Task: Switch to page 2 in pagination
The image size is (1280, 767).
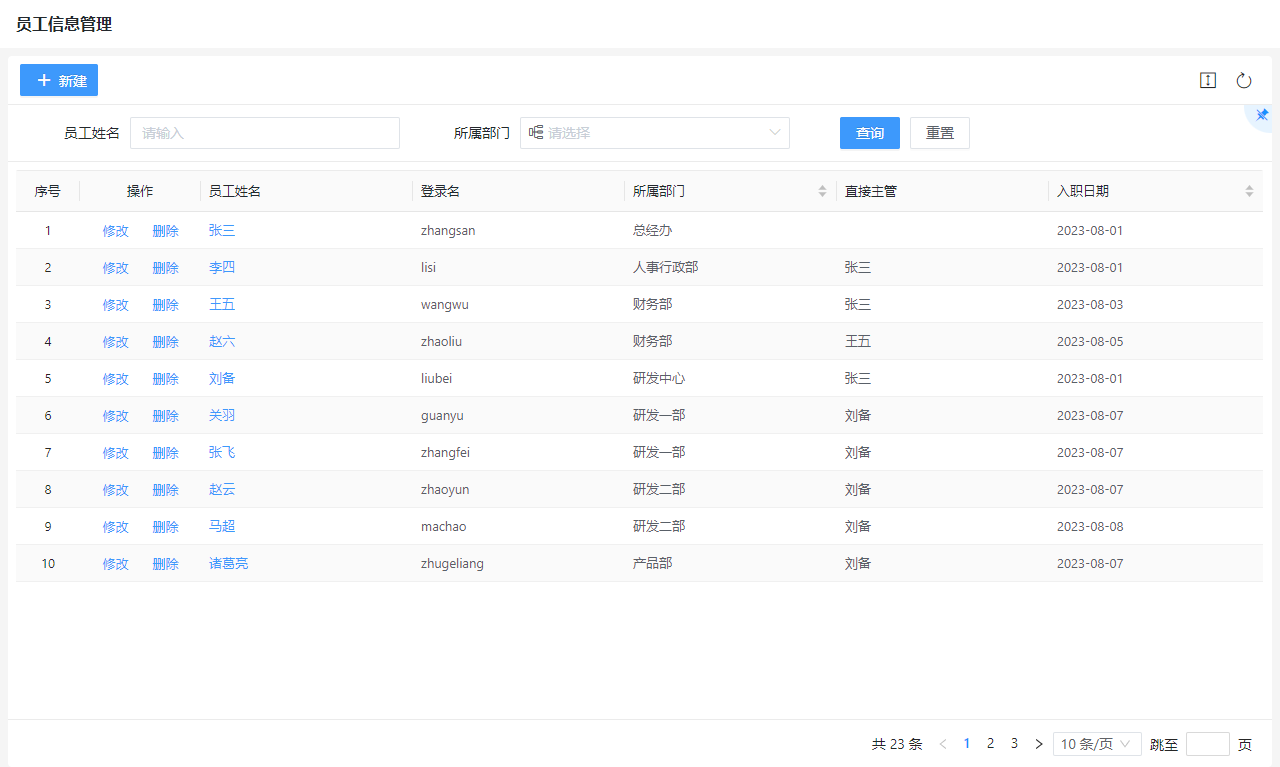Action: pyautogui.click(x=990, y=744)
